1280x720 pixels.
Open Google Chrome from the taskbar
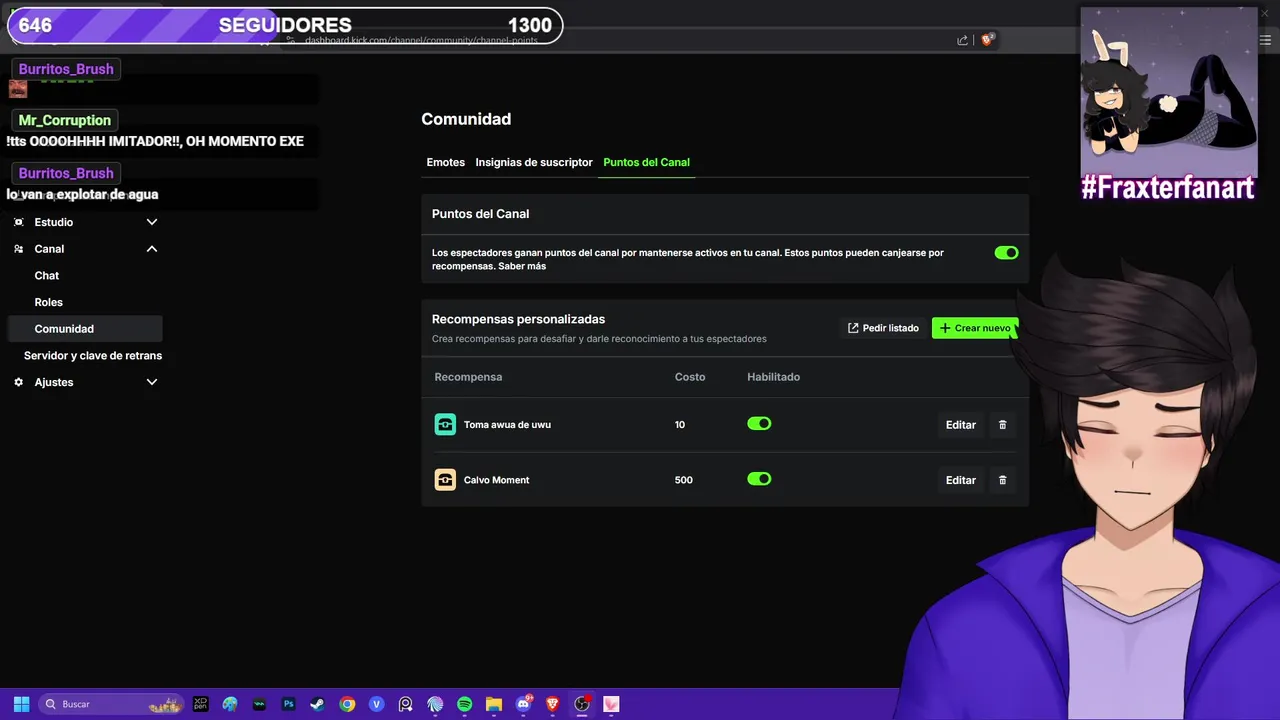tap(347, 704)
